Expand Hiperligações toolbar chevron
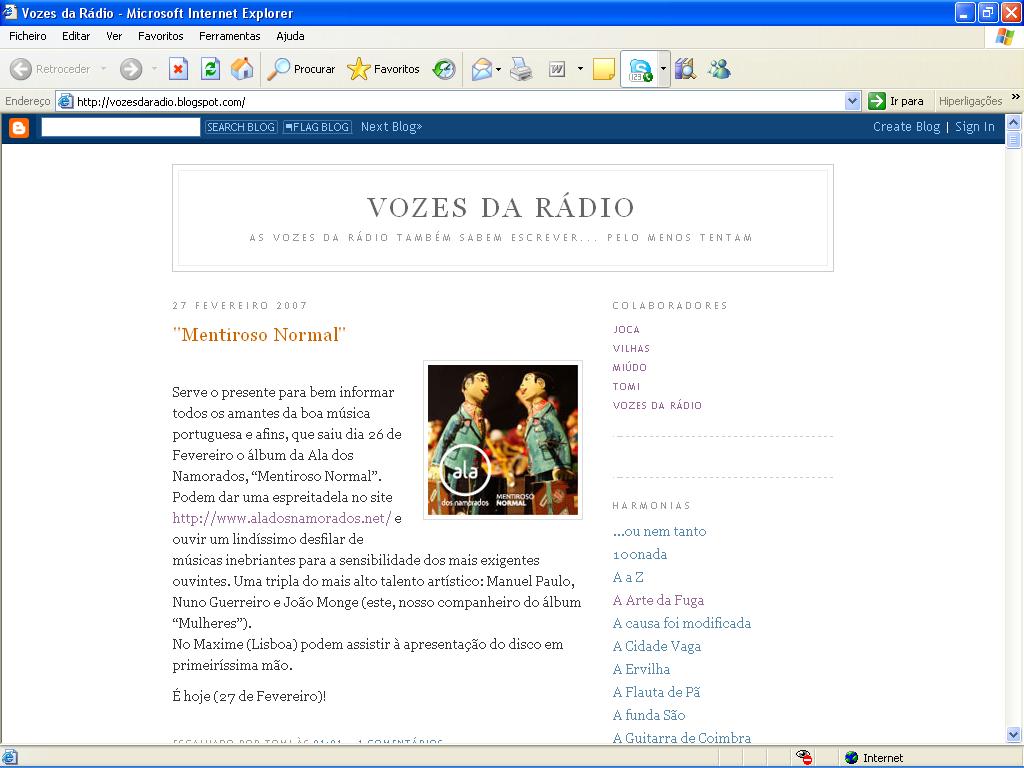The image size is (1024, 768). (1016, 97)
